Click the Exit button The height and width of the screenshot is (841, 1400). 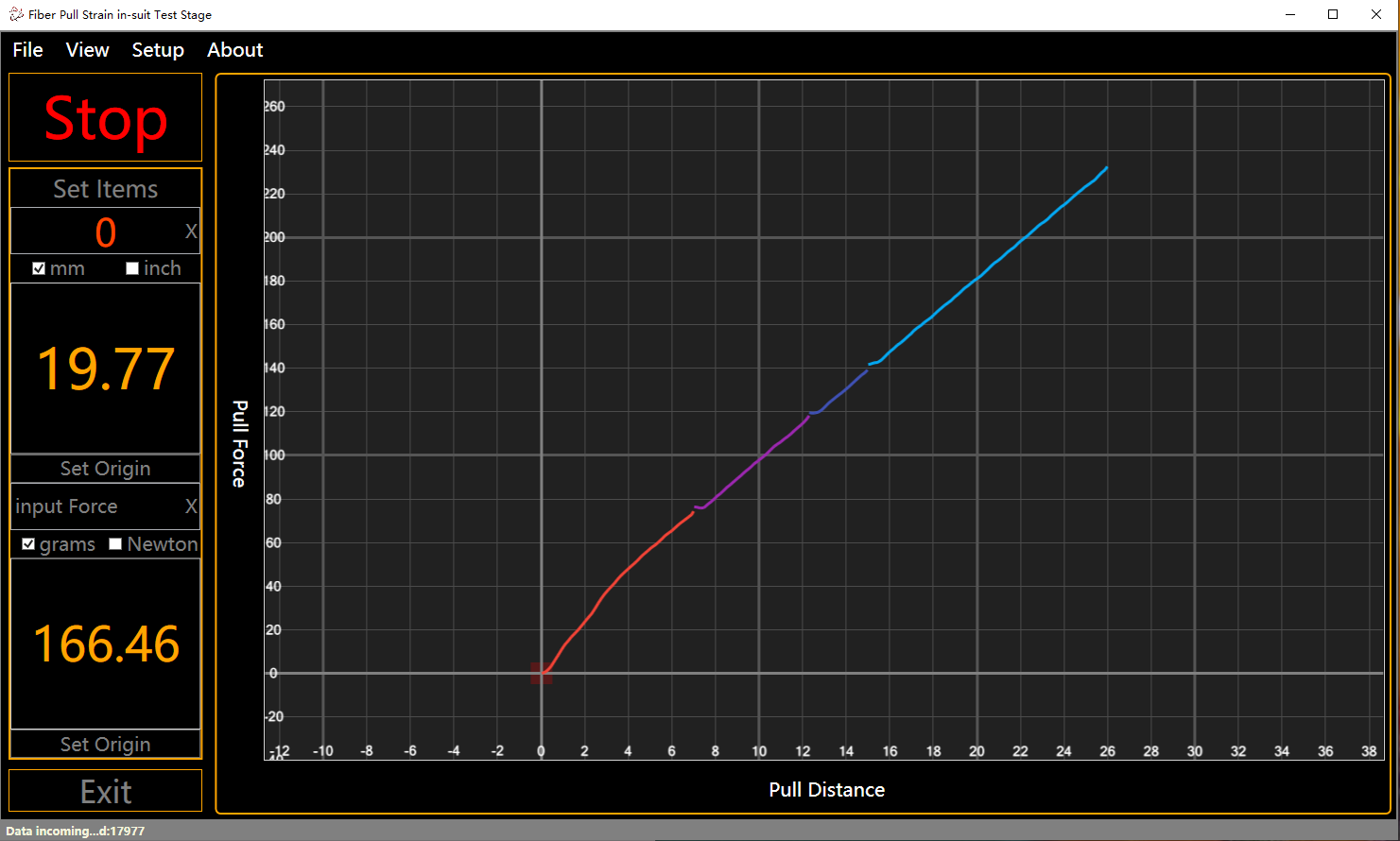pos(106,791)
